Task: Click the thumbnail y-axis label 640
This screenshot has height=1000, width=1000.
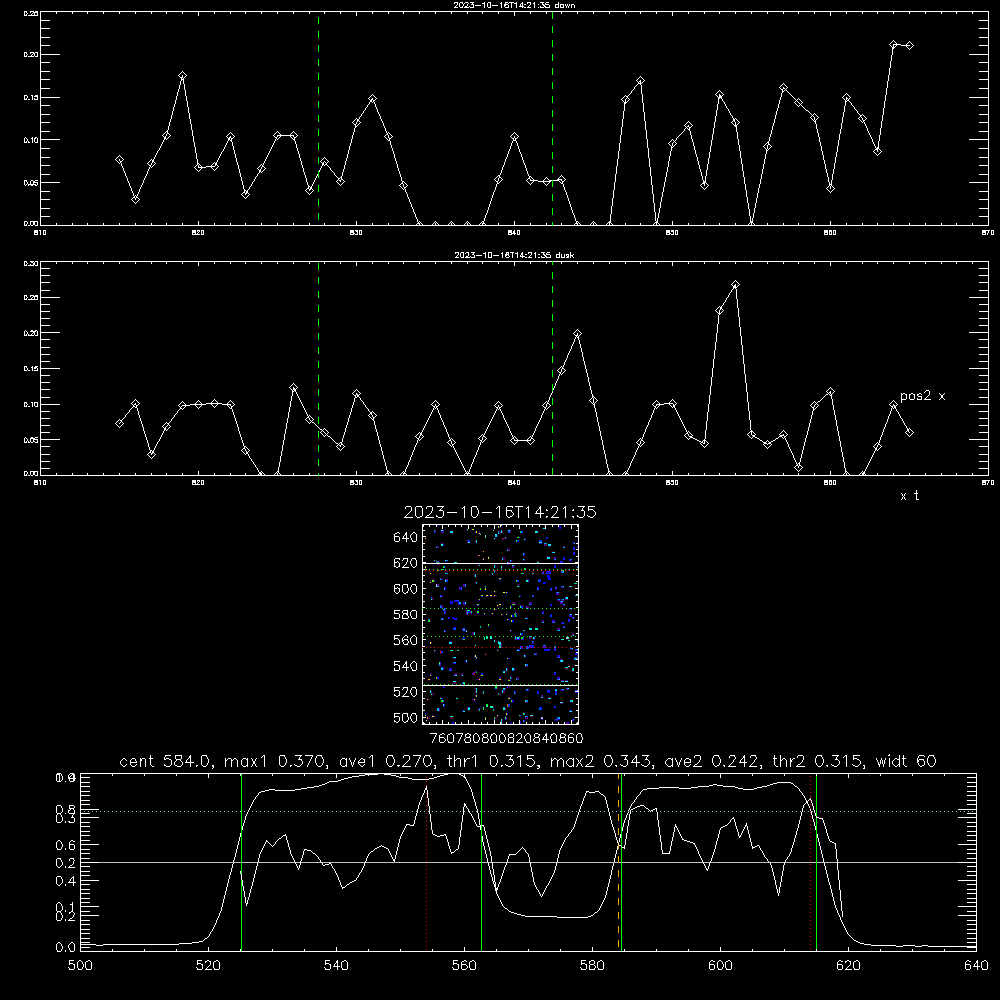Action: [x=406, y=538]
